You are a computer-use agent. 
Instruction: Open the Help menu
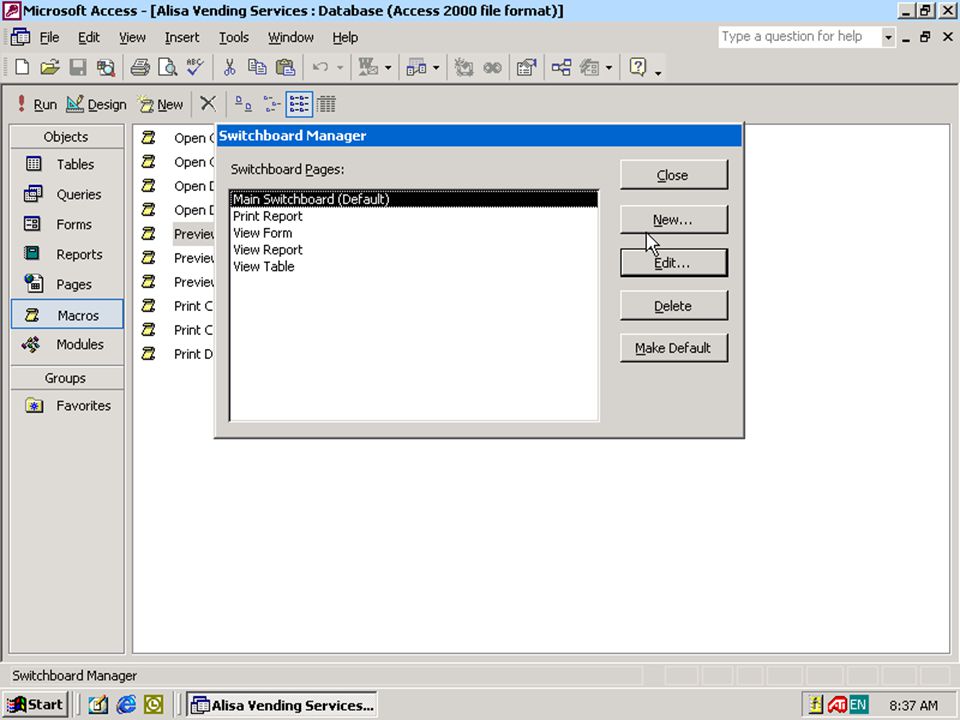click(x=345, y=37)
